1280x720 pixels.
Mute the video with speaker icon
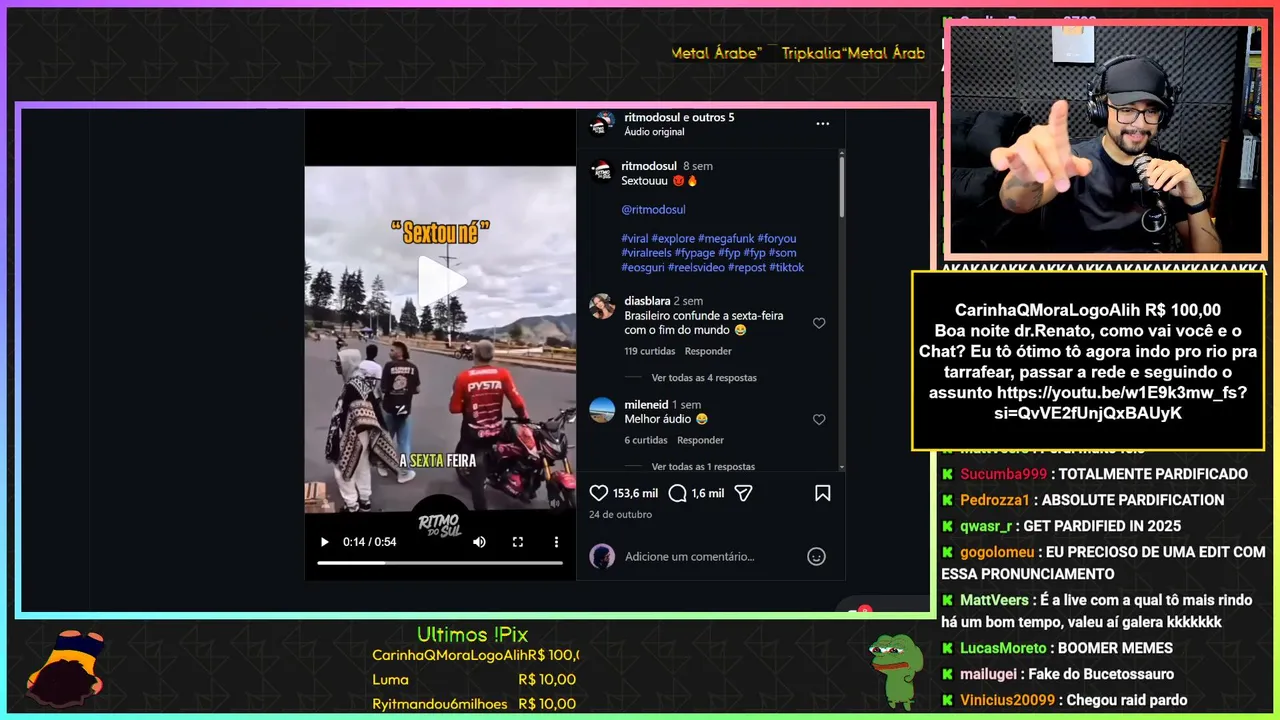point(479,542)
